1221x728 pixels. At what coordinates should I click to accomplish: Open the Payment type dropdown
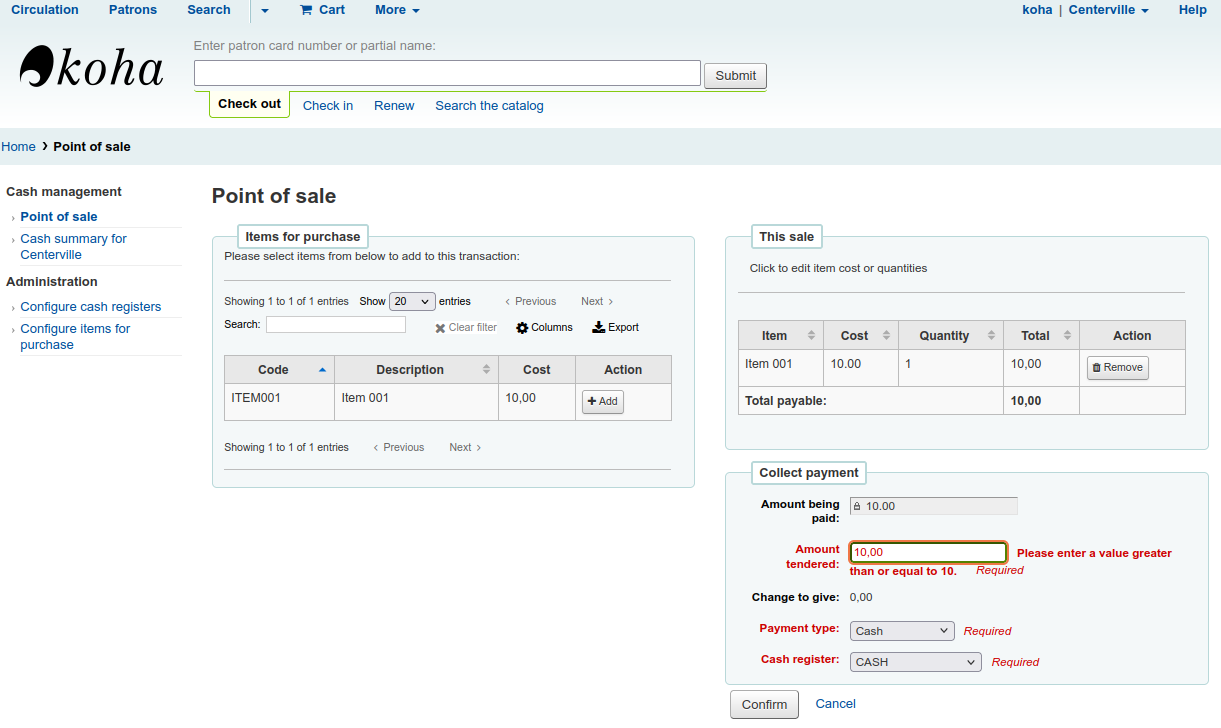[902, 631]
